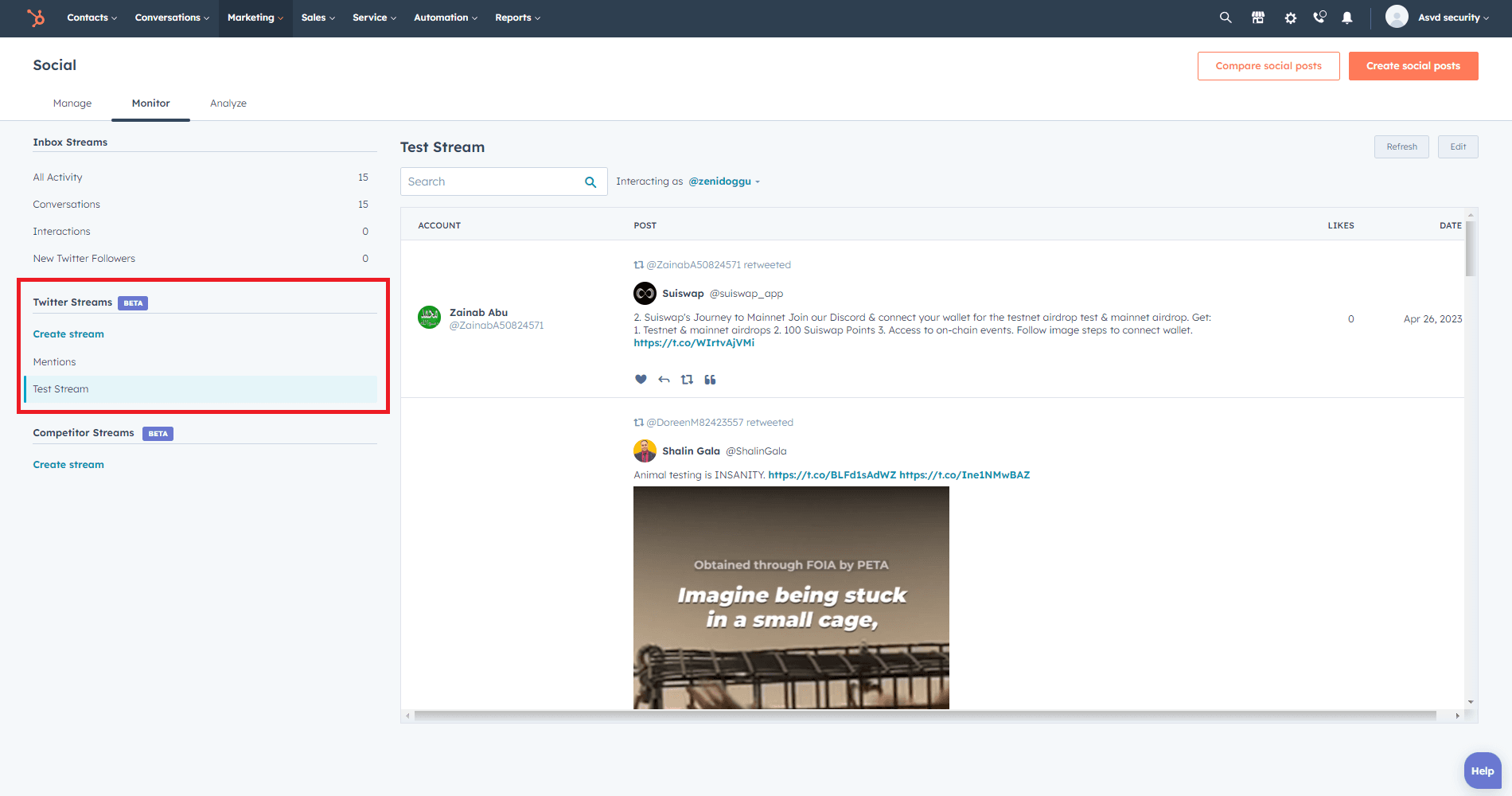Click the magnifier icon in stream search

click(590, 181)
